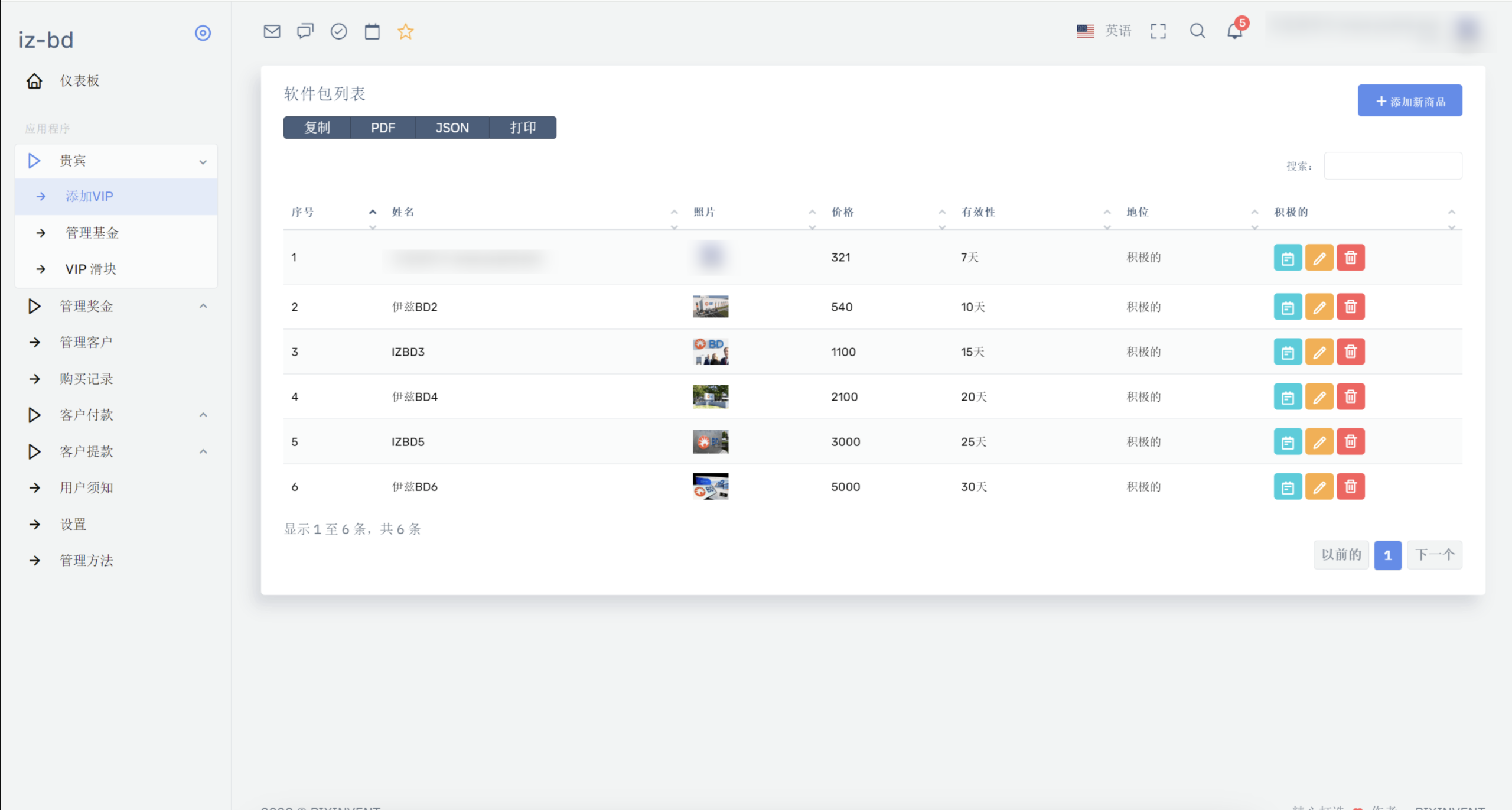This screenshot has width=1512, height=810.
Task: Go to 购买记录 in sidebar
Action: [86, 379]
